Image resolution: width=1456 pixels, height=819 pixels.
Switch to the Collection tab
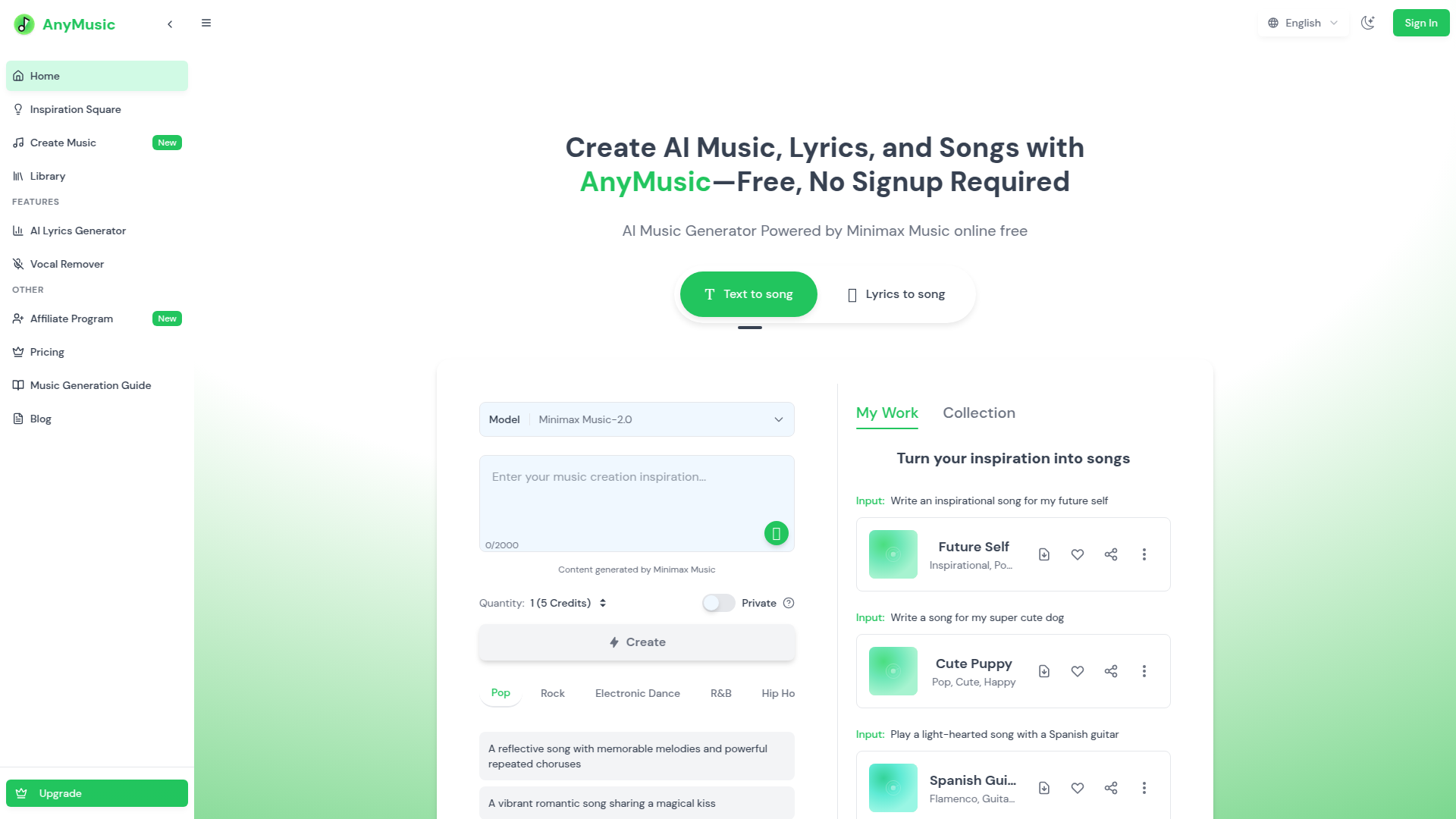pos(979,413)
